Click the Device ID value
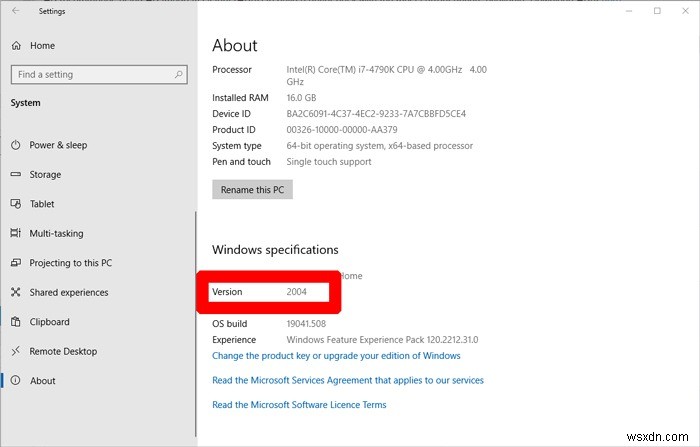This screenshot has width=700, height=447. pyautogui.click(x=376, y=114)
